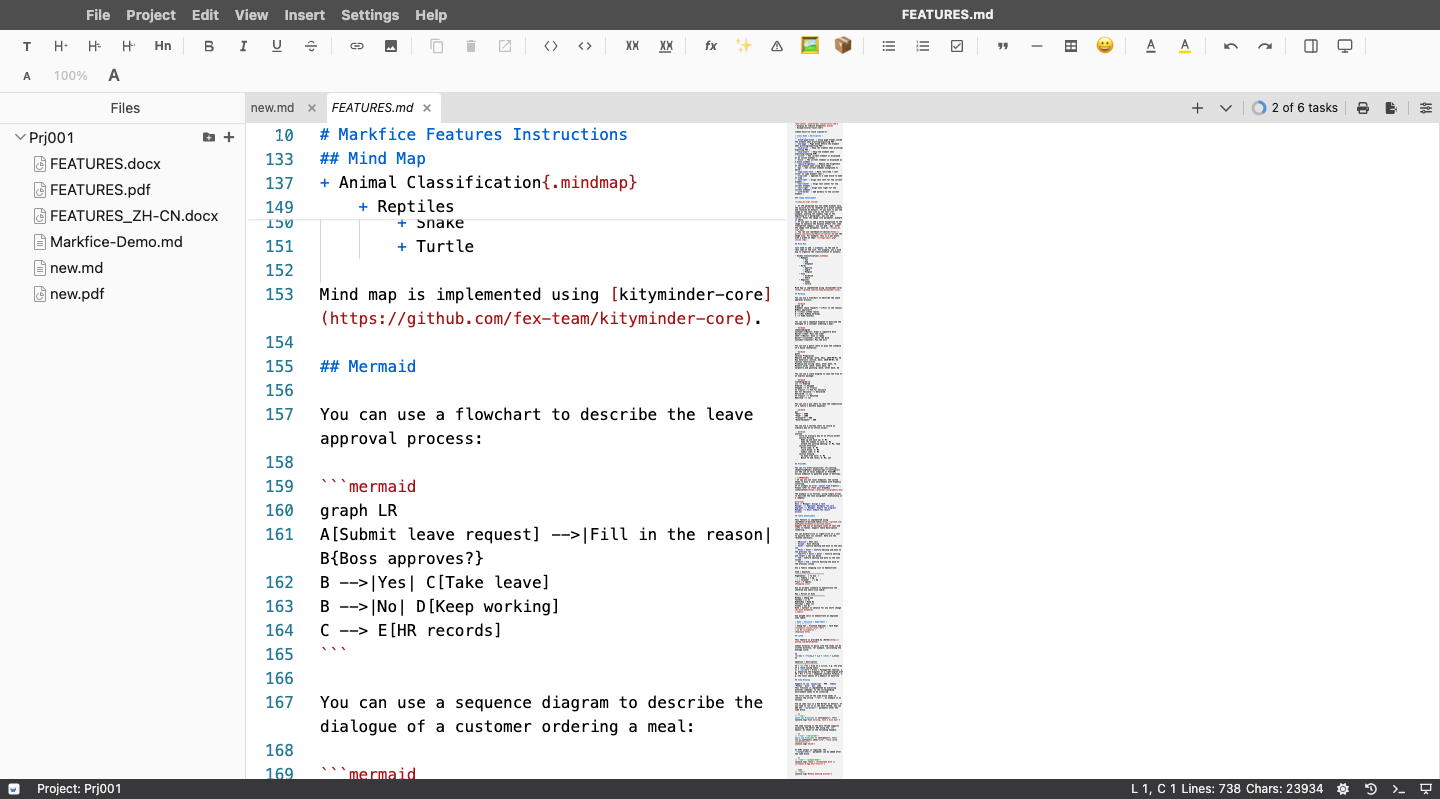This screenshot has height=799, width=1440.
Task: Insert a hyperlink
Action: [x=357, y=46]
